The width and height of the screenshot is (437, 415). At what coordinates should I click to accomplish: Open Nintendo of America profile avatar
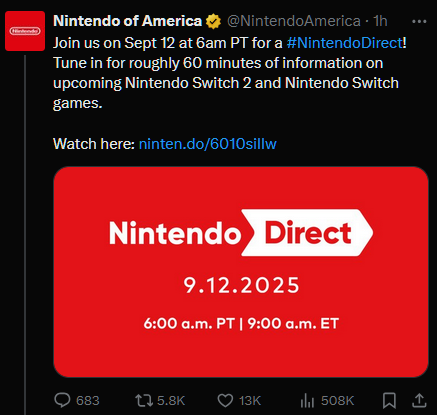point(25,31)
